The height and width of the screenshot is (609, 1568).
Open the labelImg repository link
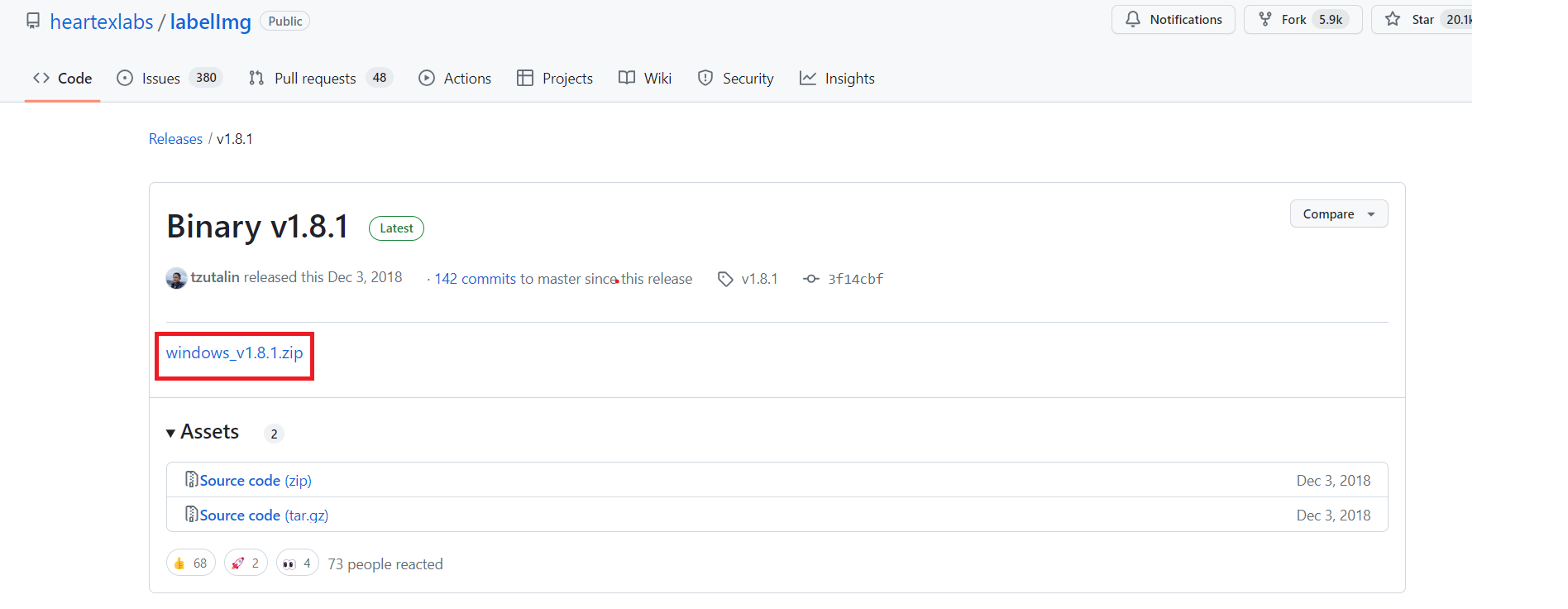(x=210, y=22)
